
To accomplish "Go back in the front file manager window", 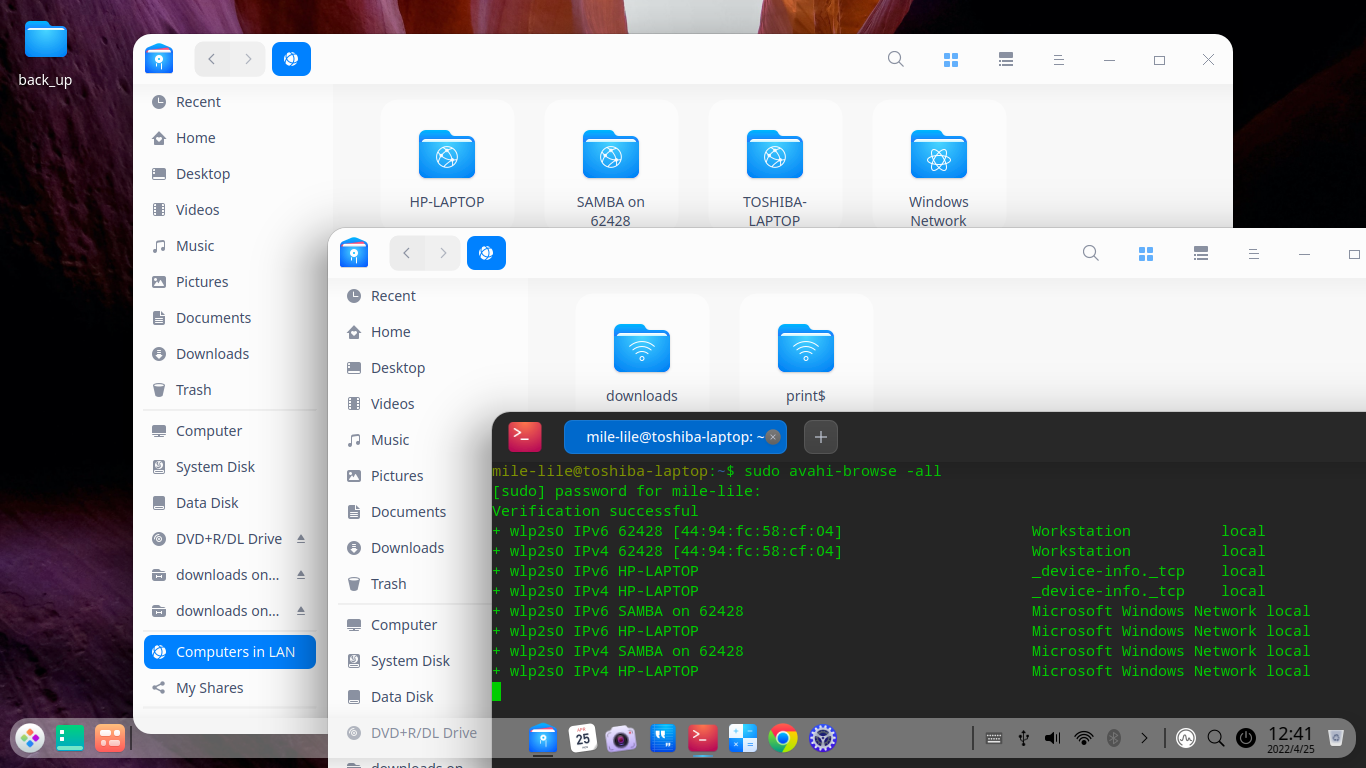I will click(x=407, y=253).
